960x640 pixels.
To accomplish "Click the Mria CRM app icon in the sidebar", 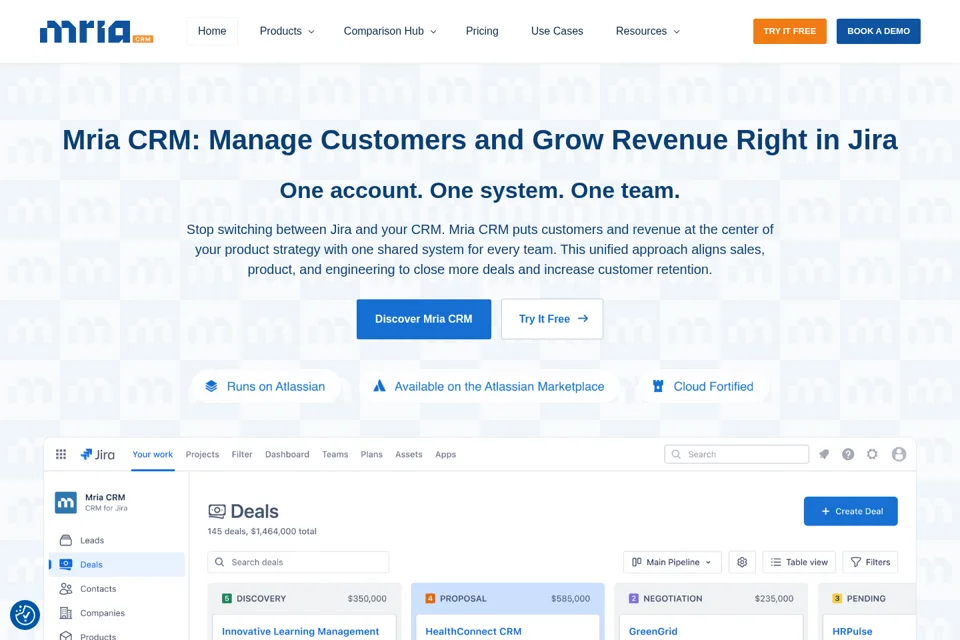I will (66, 503).
